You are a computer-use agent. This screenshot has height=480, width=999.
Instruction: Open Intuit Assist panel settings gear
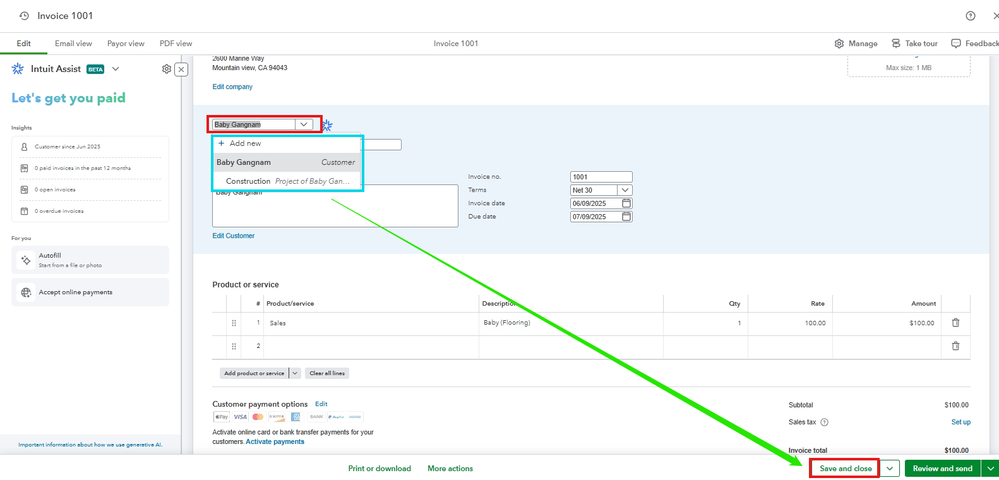(x=166, y=69)
